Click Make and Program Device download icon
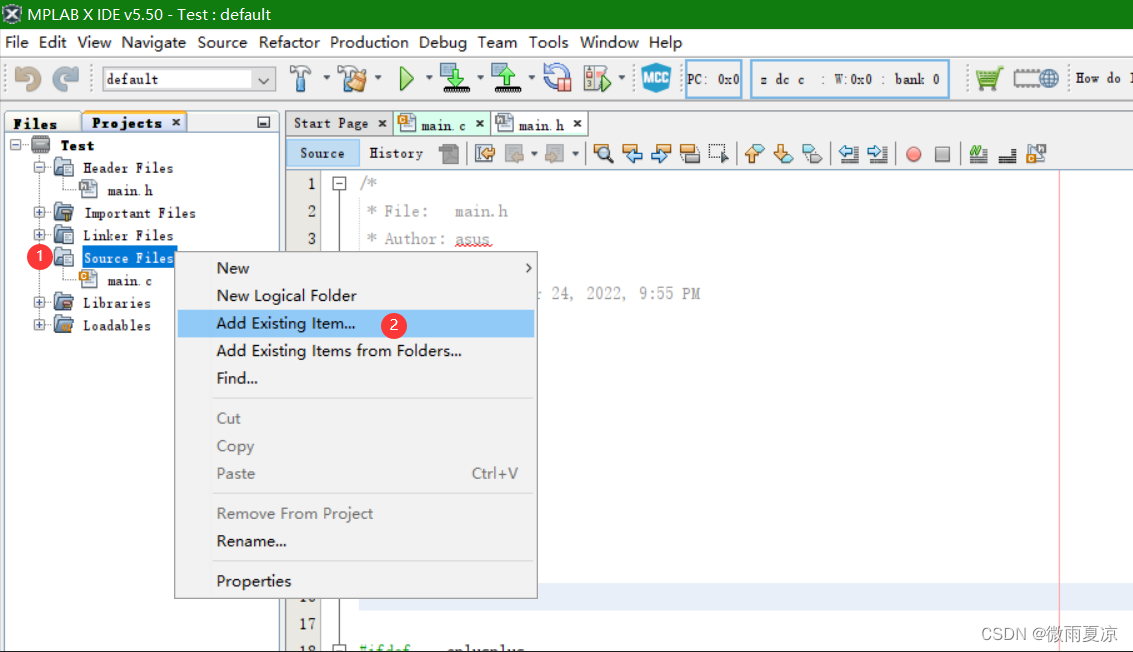This screenshot has height=652, width=1133. coord(455,78)
